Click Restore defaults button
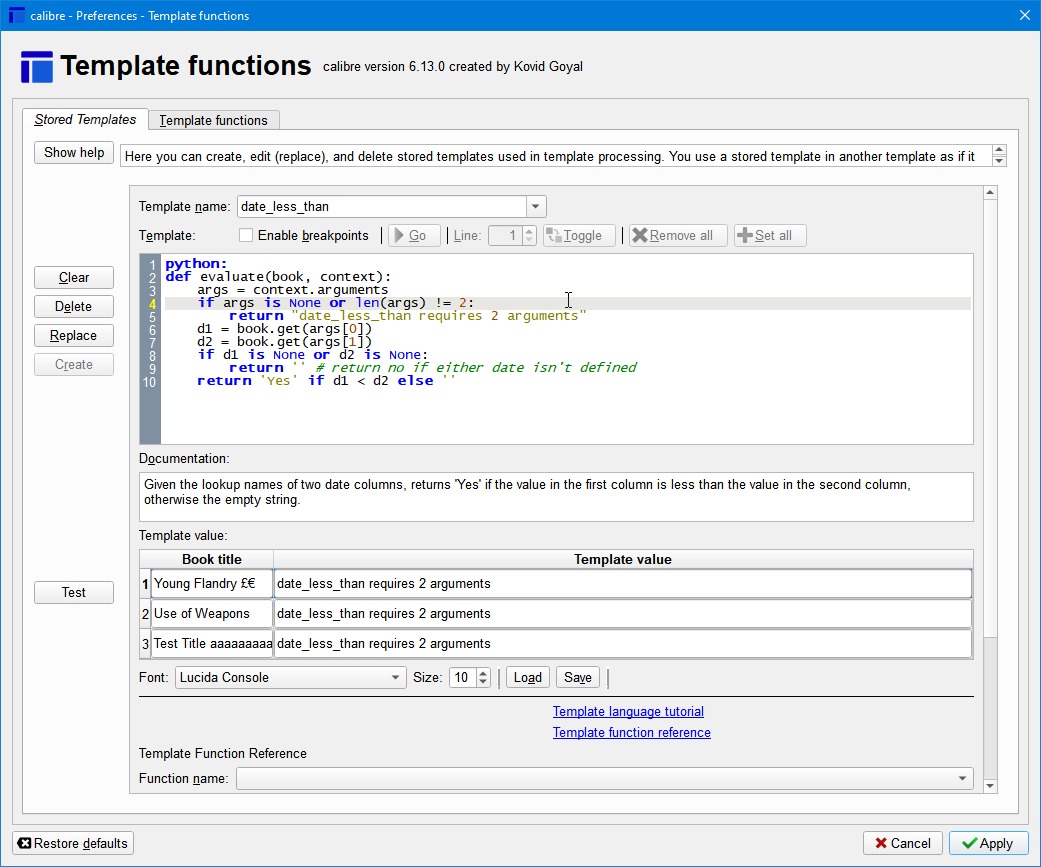1041x867 pixels. (x=73, y=843)
